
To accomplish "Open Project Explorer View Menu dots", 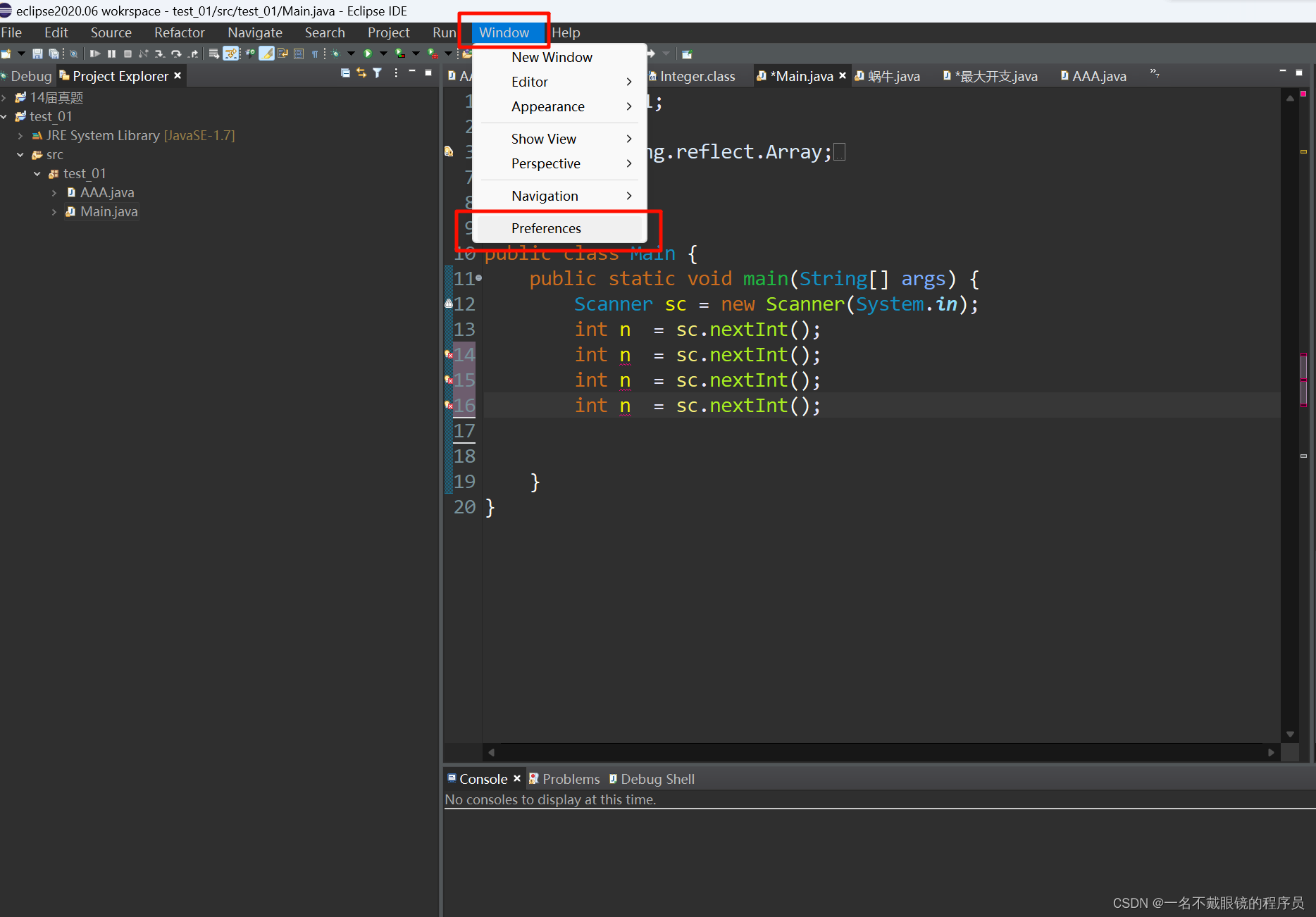I will pyautogui.click(x=396, y=73).
